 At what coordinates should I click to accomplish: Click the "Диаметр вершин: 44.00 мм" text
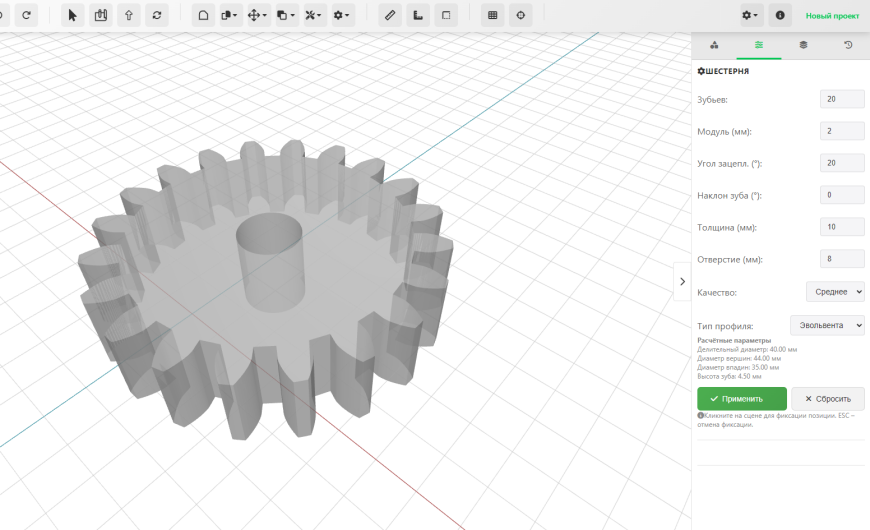point(739,359)
